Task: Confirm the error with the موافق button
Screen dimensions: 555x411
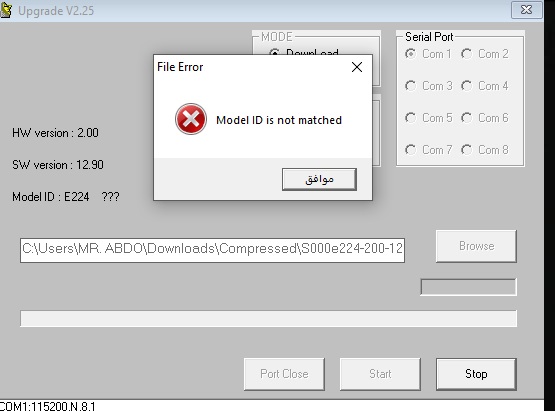Action: 319,179
